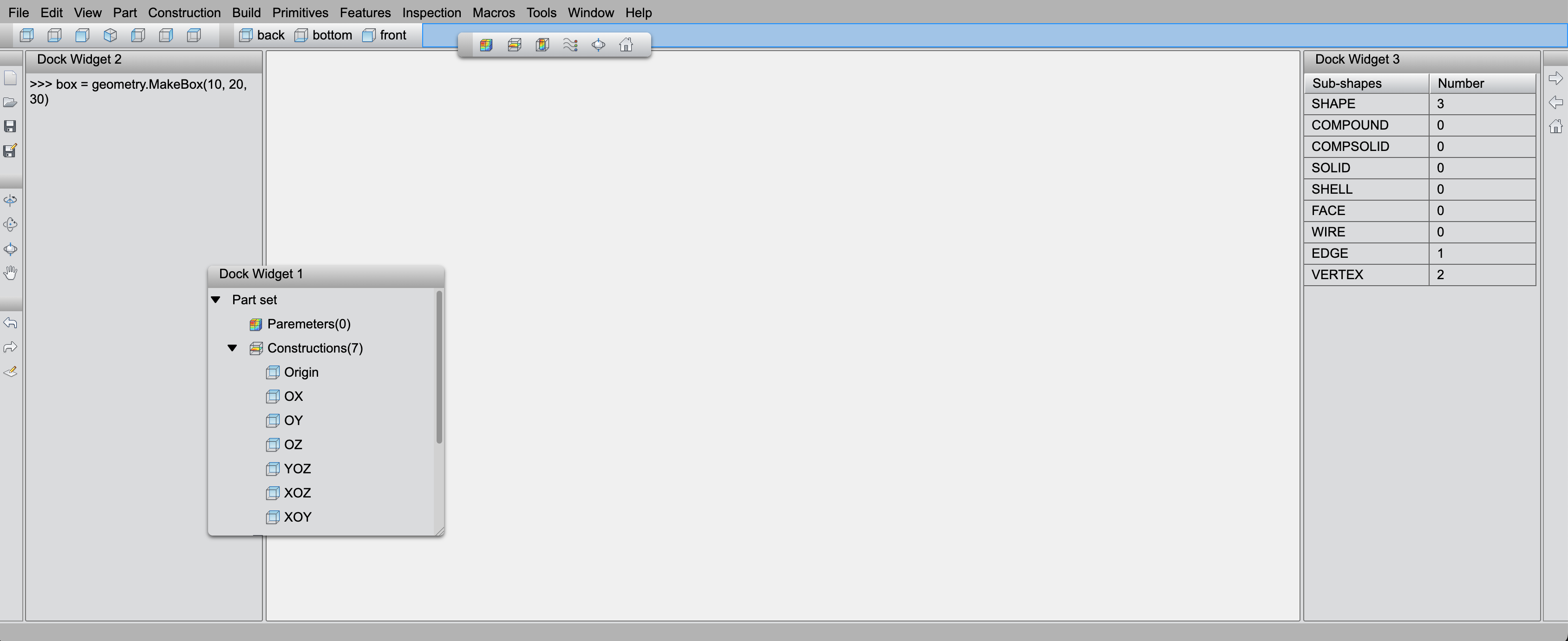Click the Save disk icon
The image size is (1568, 641).
[10, 126]
